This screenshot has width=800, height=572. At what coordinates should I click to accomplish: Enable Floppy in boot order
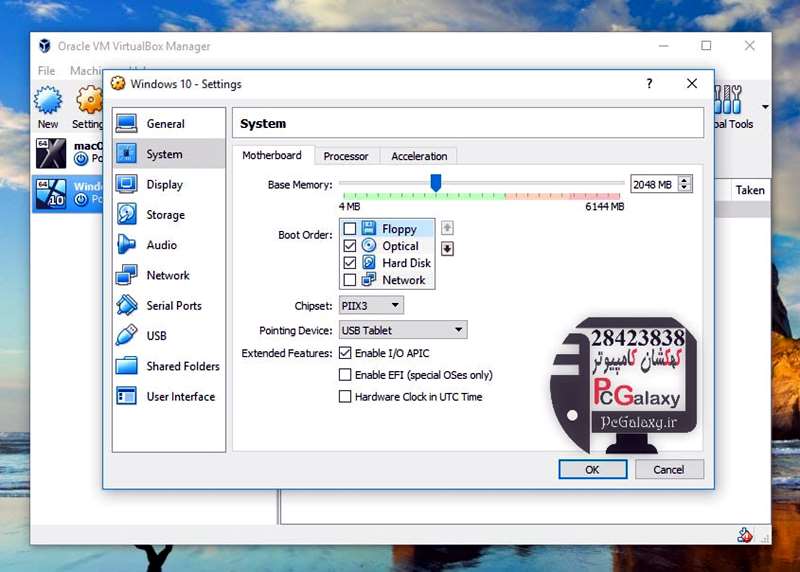click(x=350, y=229)
